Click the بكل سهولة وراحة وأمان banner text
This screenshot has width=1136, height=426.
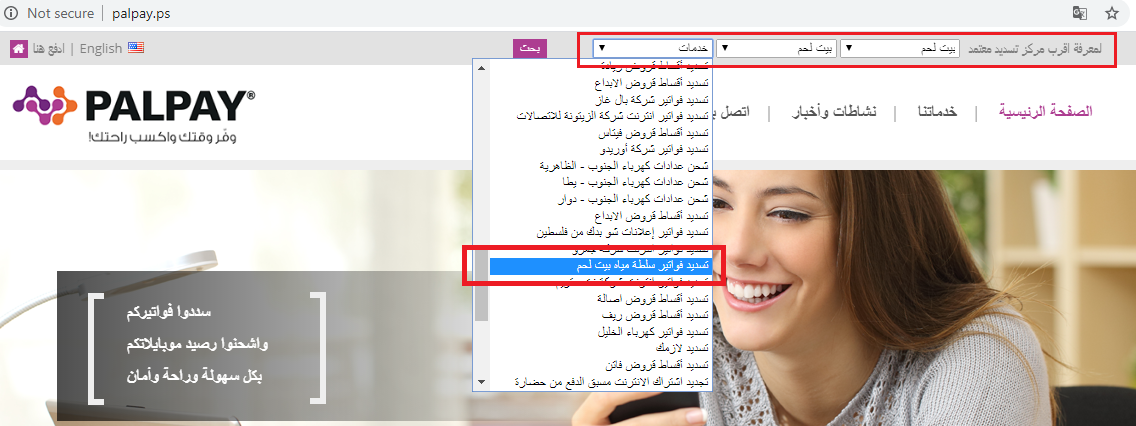pyautogui.click(x=192, y=377)
